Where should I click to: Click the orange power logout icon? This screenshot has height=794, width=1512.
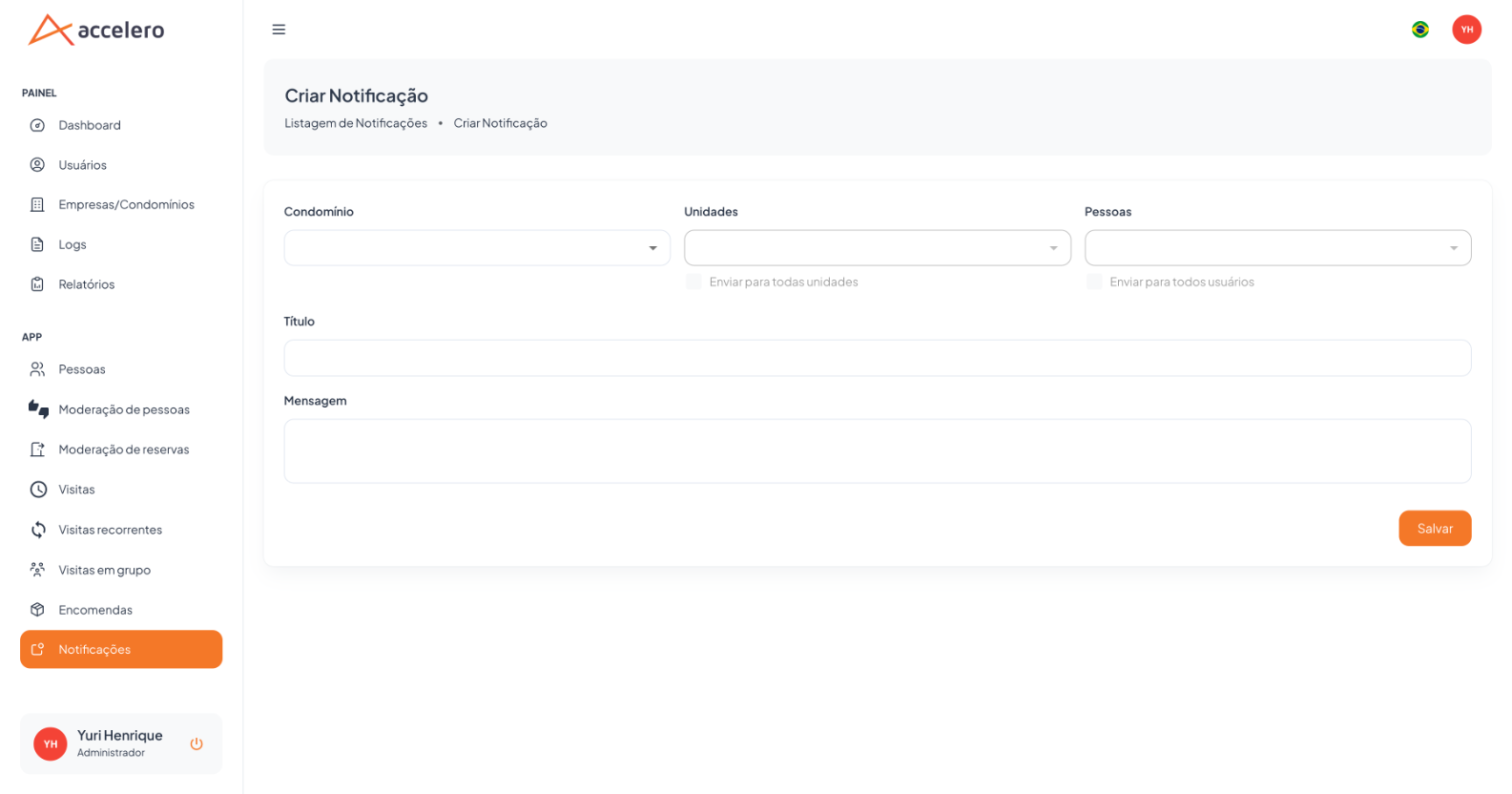(x=197, y=743)
